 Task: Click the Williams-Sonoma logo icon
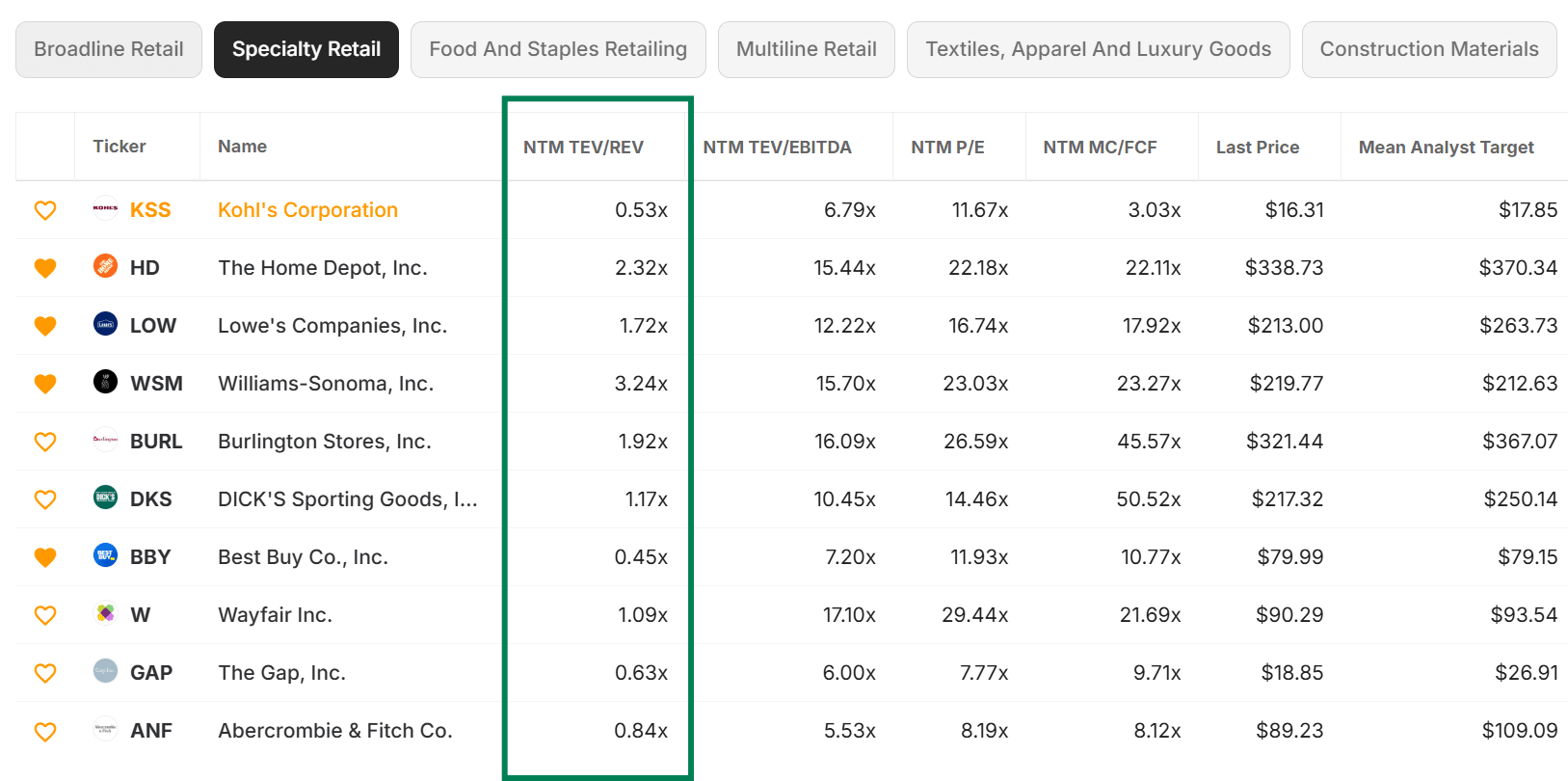pyautogui.click(x=105, y=382)
